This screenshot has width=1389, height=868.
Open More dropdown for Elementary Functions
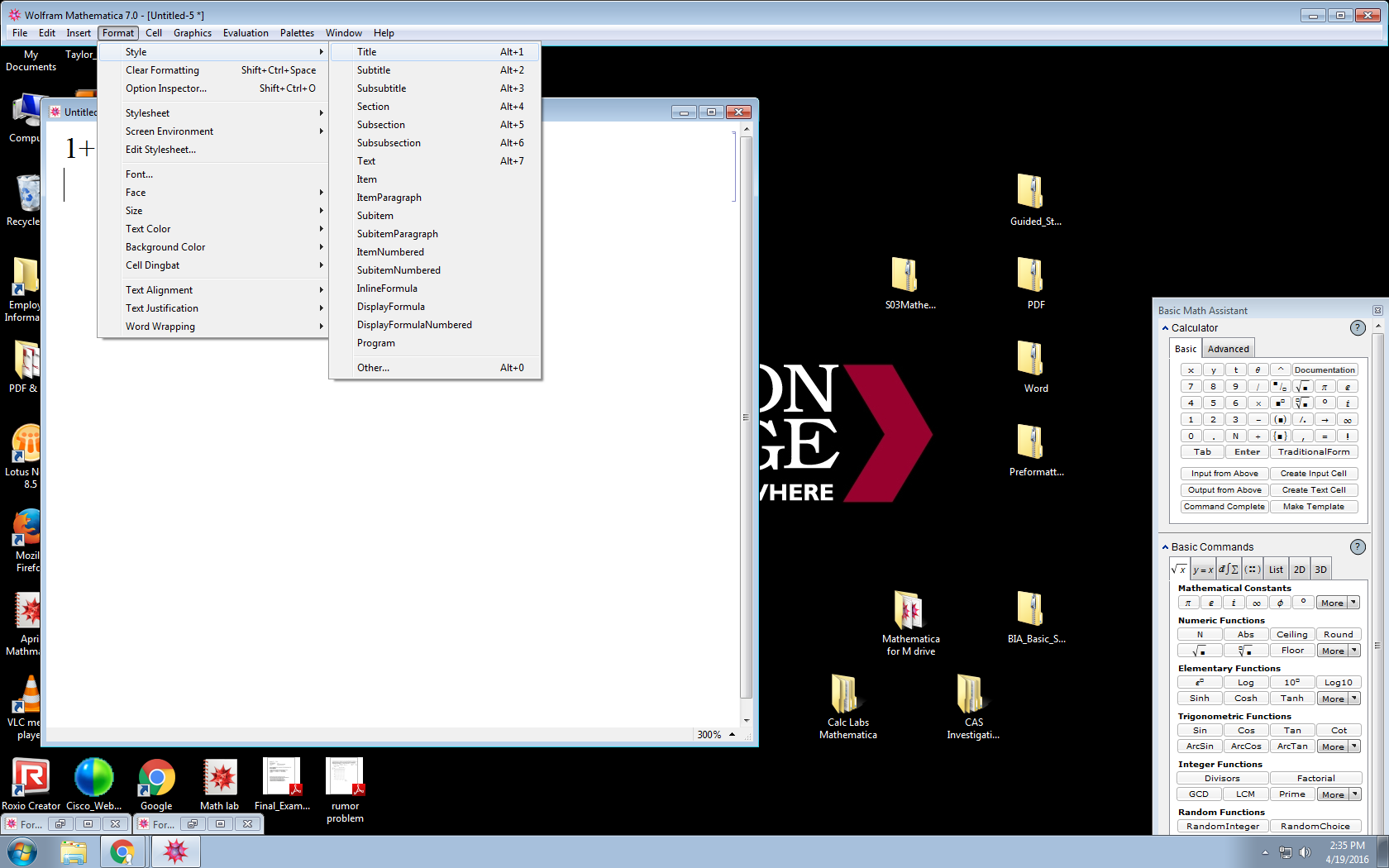[x=1339, y=699]
